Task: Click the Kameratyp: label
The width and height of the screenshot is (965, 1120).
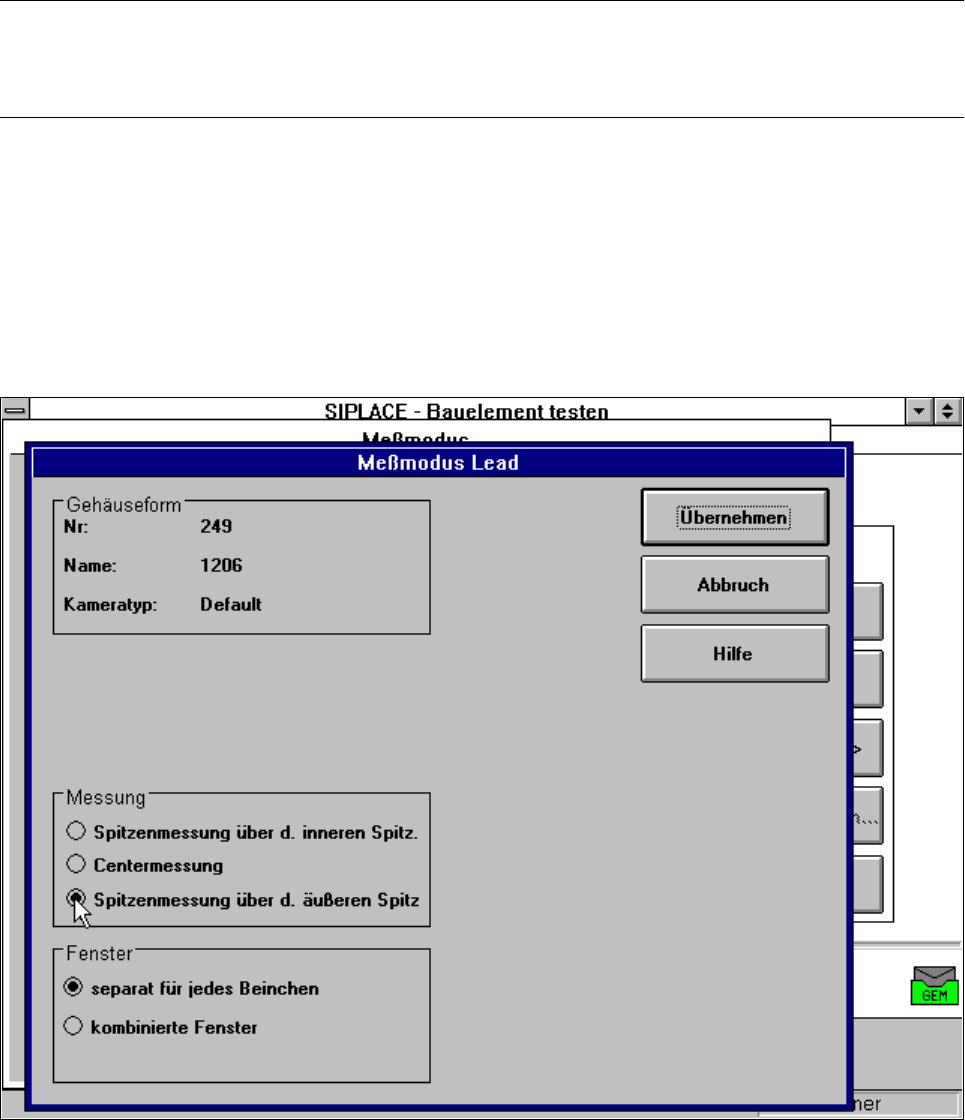Action: click(110, 604)
